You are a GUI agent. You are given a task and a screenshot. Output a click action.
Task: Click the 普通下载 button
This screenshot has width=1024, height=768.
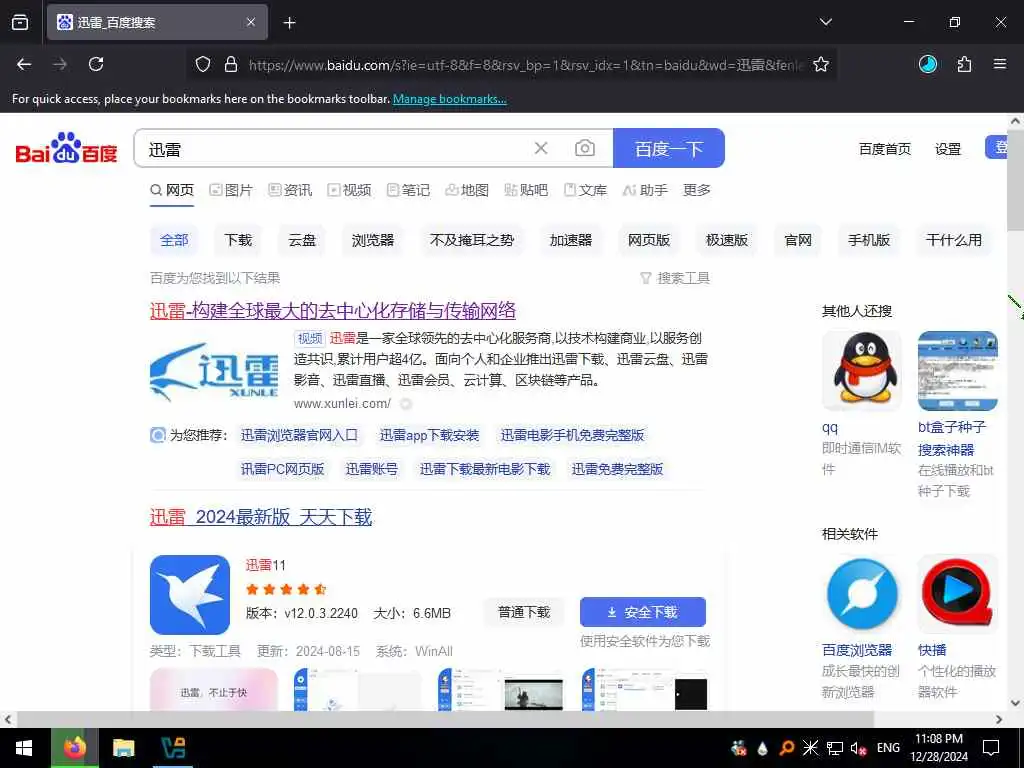[524, 612]
